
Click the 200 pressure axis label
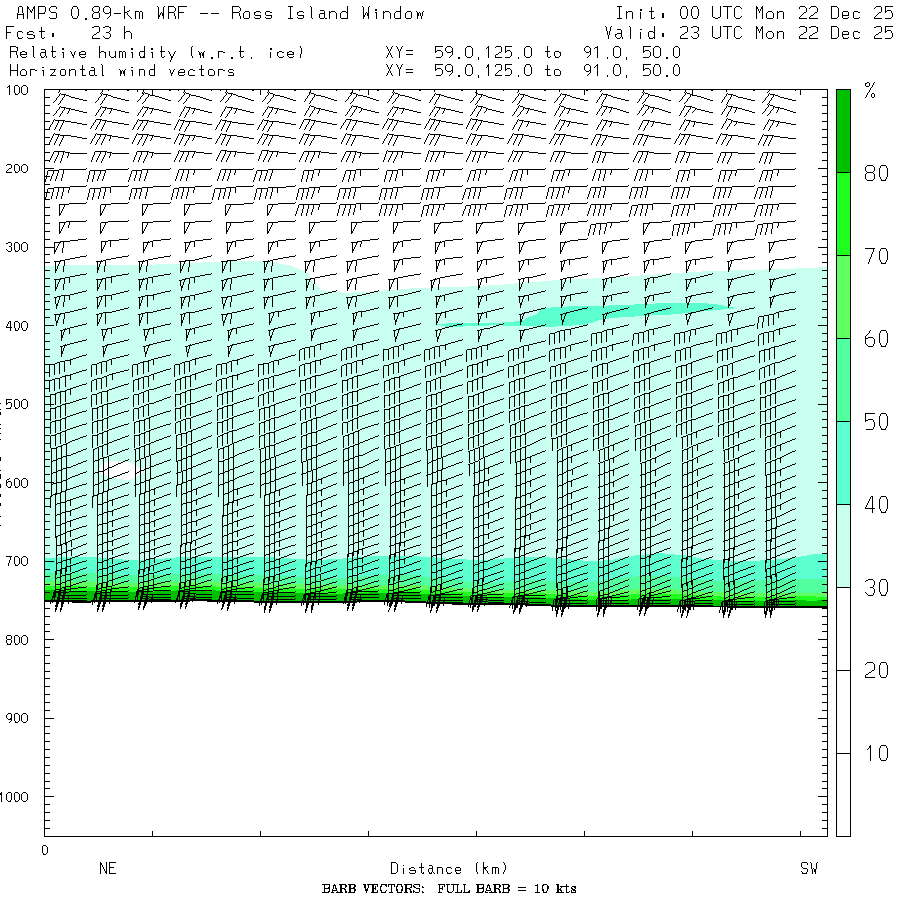tap(17, 169)
